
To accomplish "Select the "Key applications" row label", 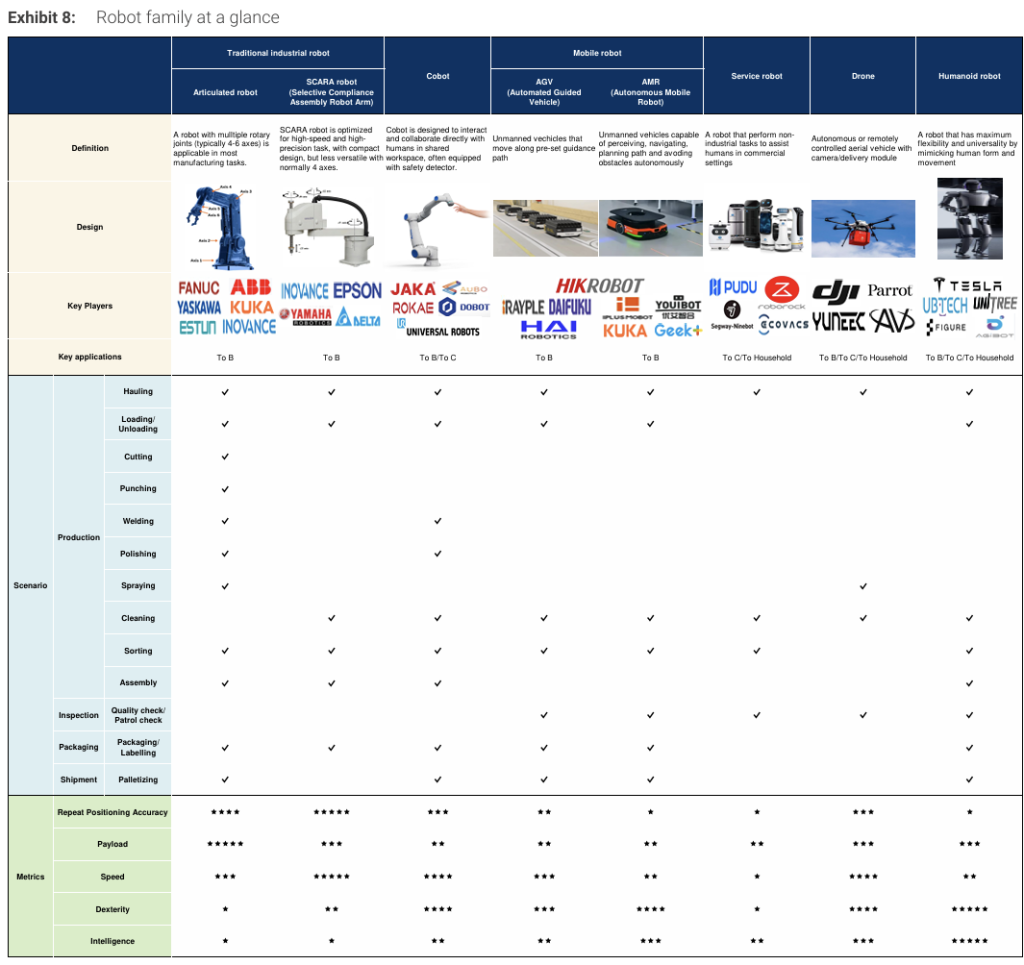I will pyautogui.click(x=89, y=356).
